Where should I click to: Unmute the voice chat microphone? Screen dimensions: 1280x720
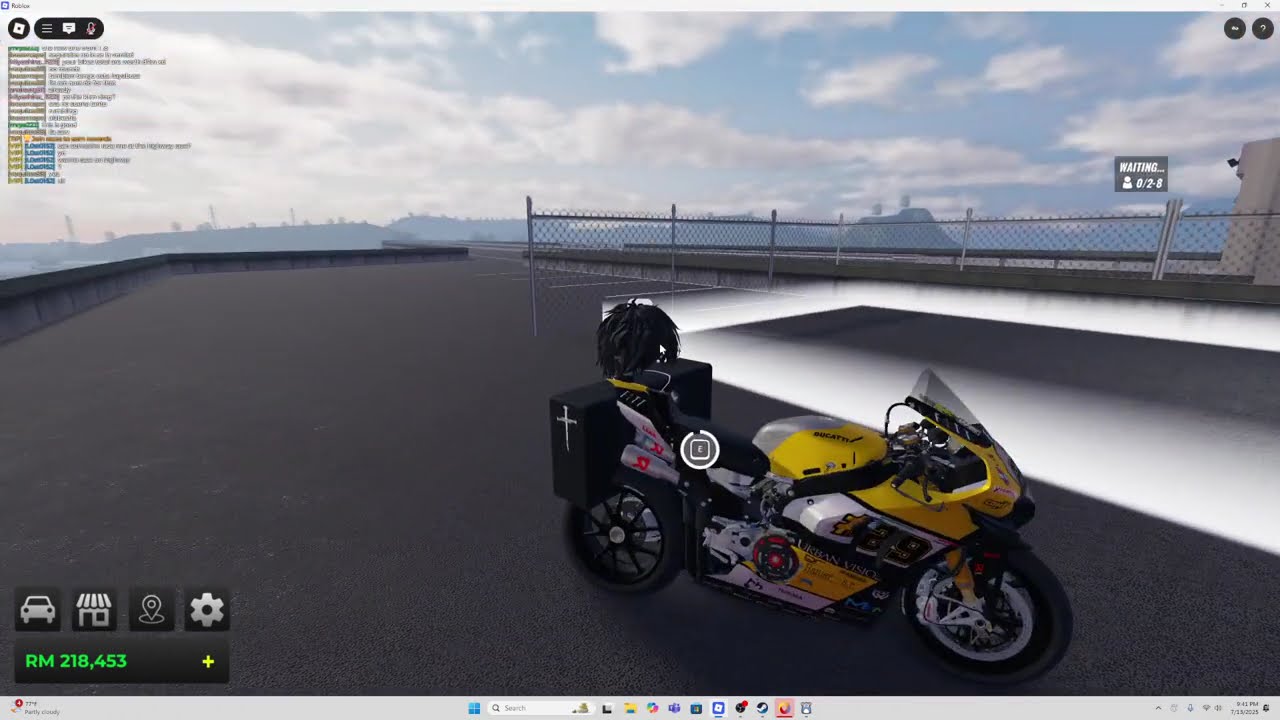point(91,29)
